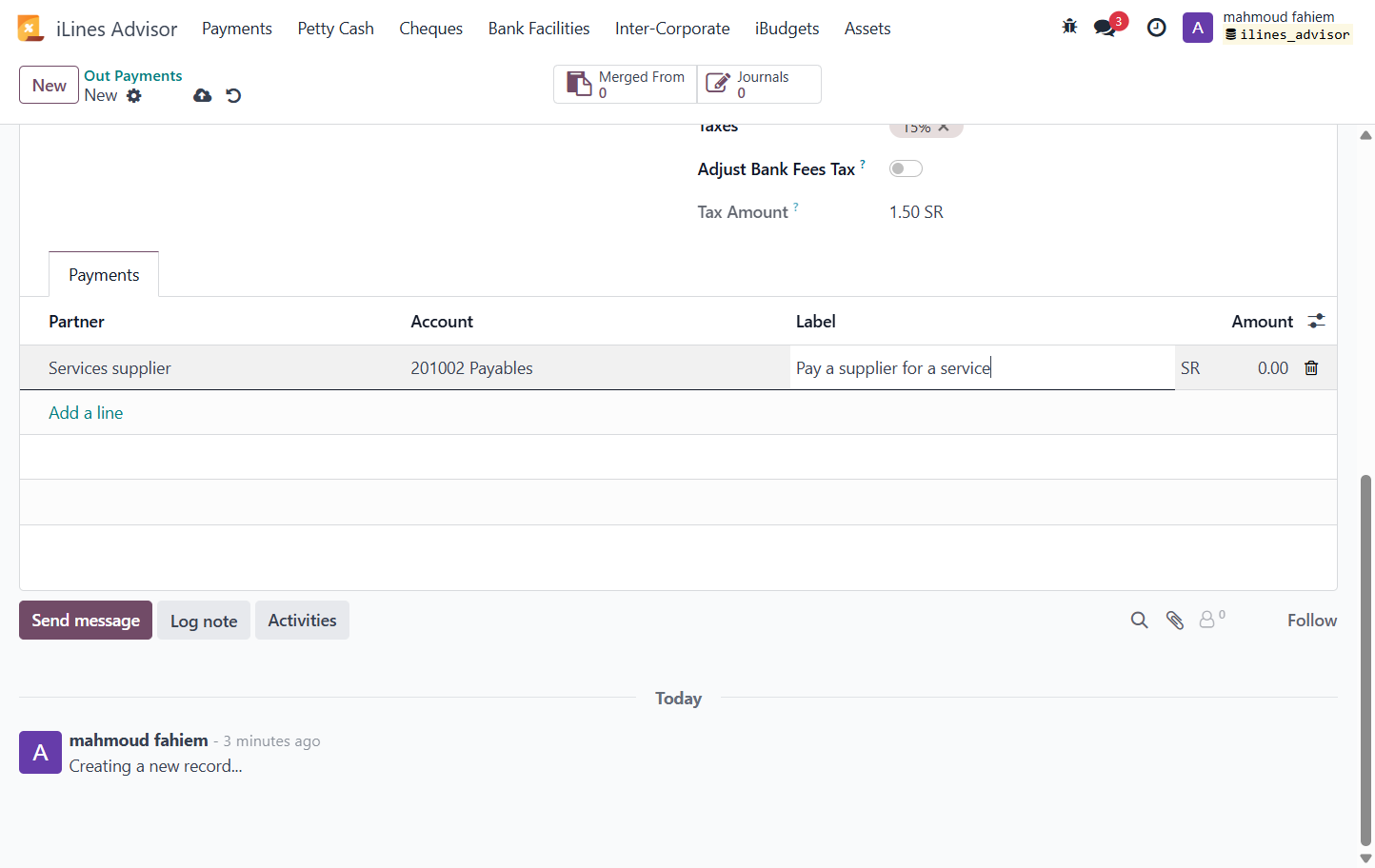1375x868 pixels.
Task: Go to Out Payments breadcrumb
Action: [133, 75]
